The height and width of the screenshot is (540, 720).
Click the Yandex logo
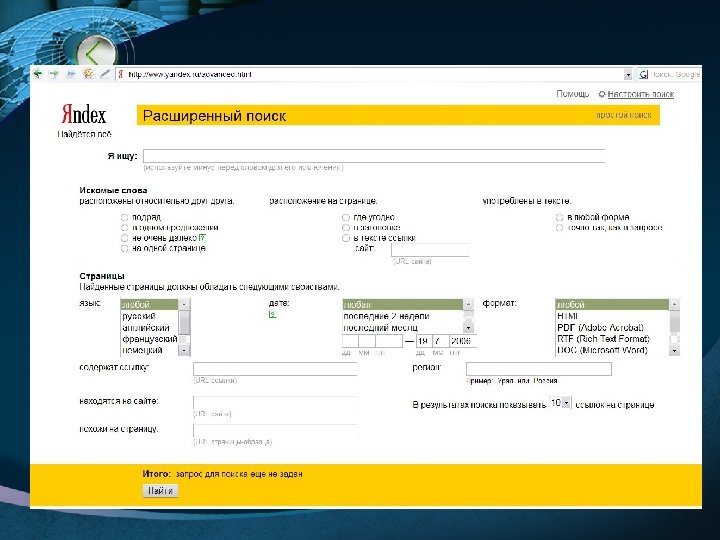click(84, 114)
